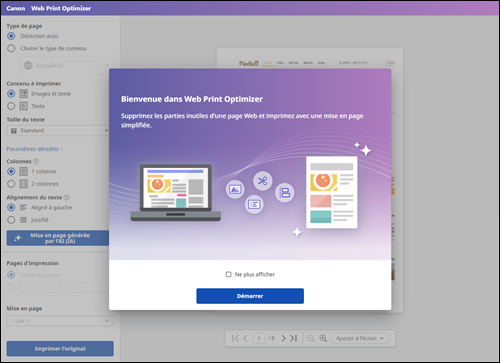Screen dimensions: 500x363
Task: Click the align left icon
Action: 24,207
